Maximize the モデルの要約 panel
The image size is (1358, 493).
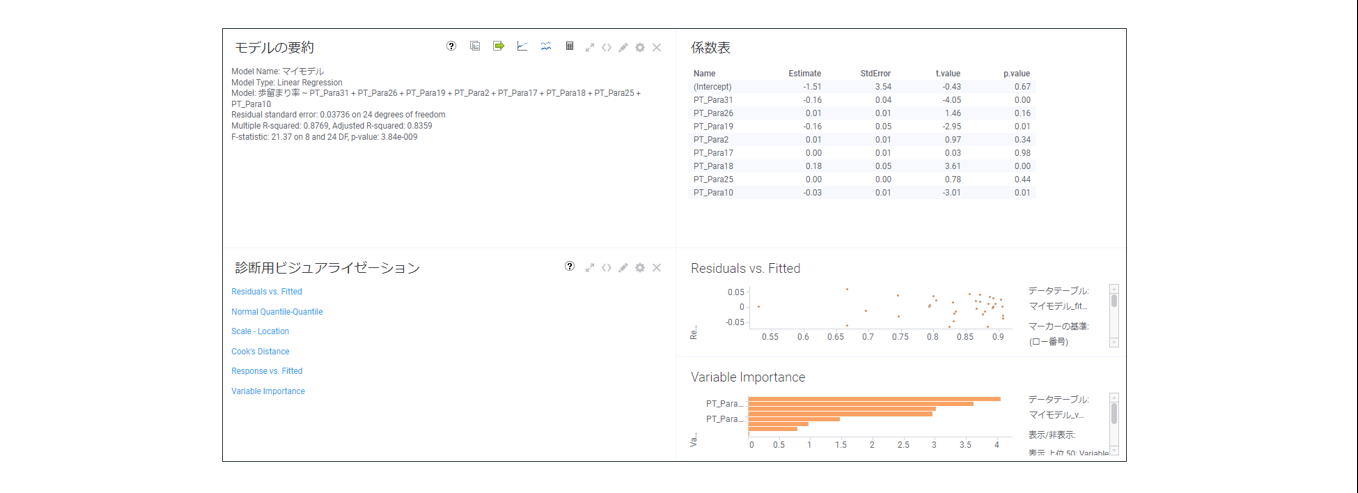590,47
